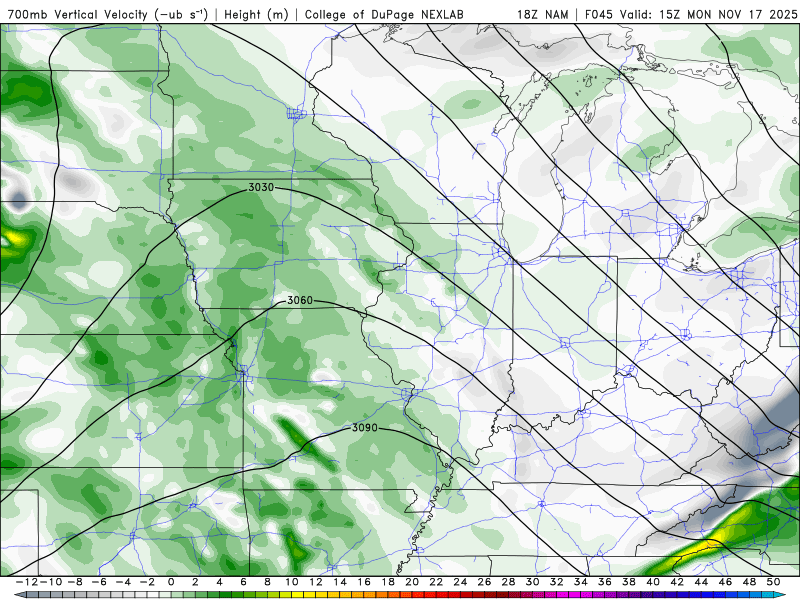The image size is (800, 600).
Task: Click the "26" value on color scale
Action: pos(484,582)
